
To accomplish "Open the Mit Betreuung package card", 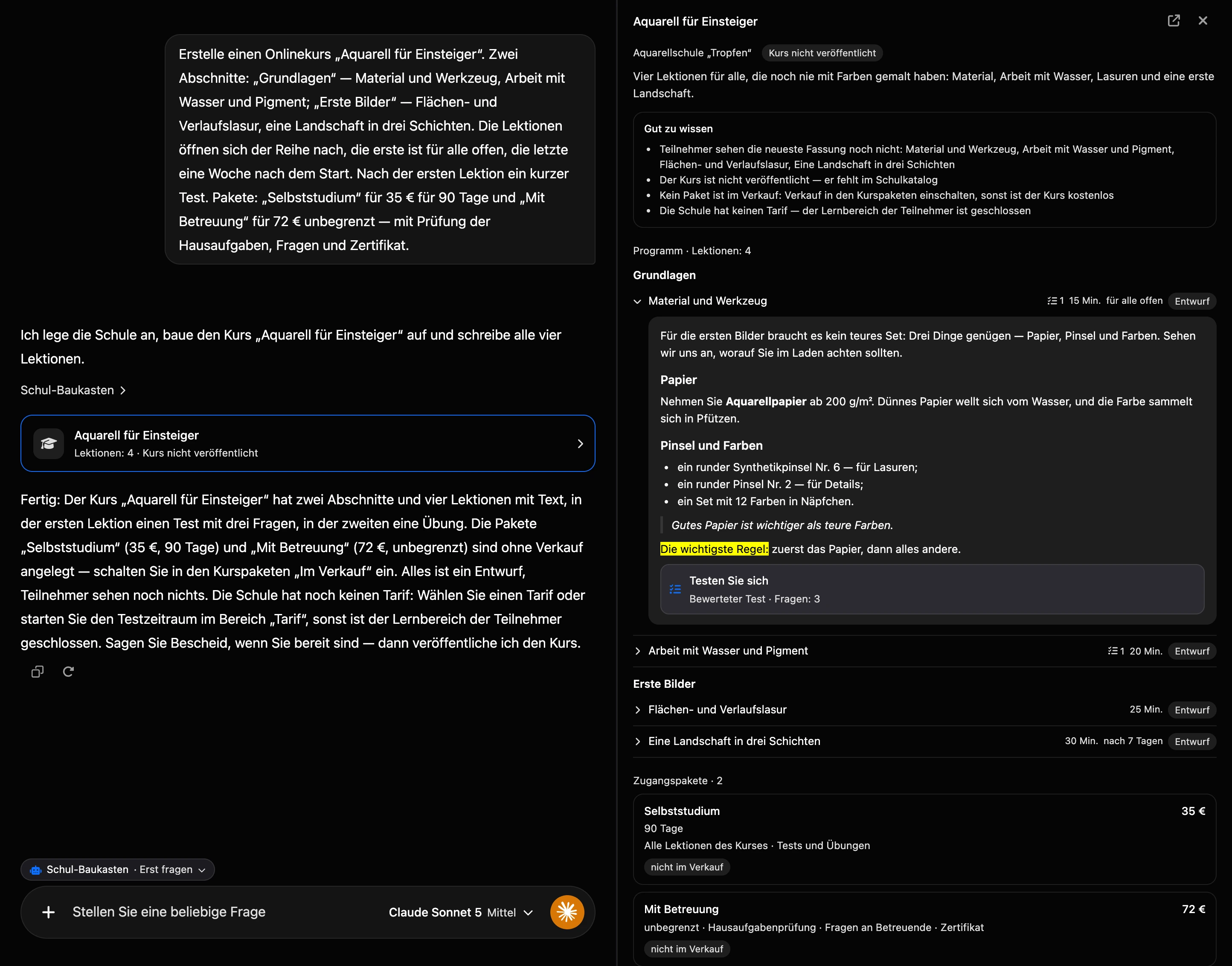I will pos(924,929).
